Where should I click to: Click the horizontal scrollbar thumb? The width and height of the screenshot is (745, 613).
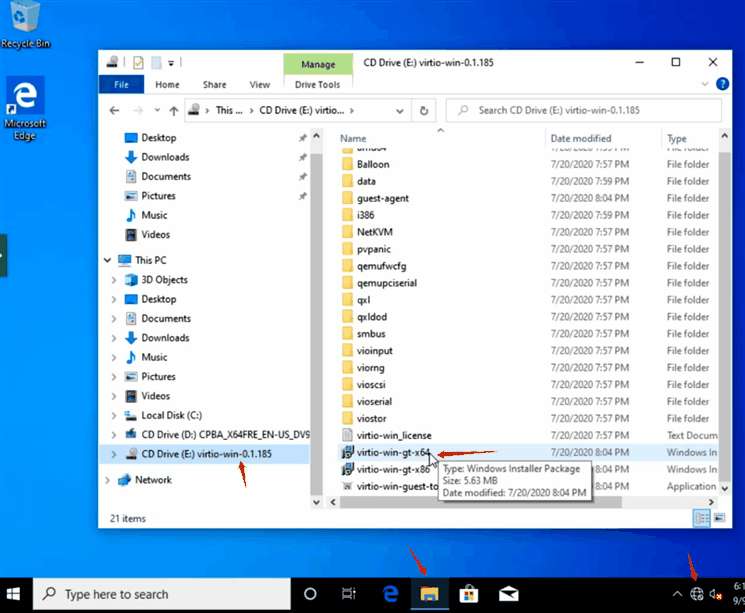[x=480, y=502]
